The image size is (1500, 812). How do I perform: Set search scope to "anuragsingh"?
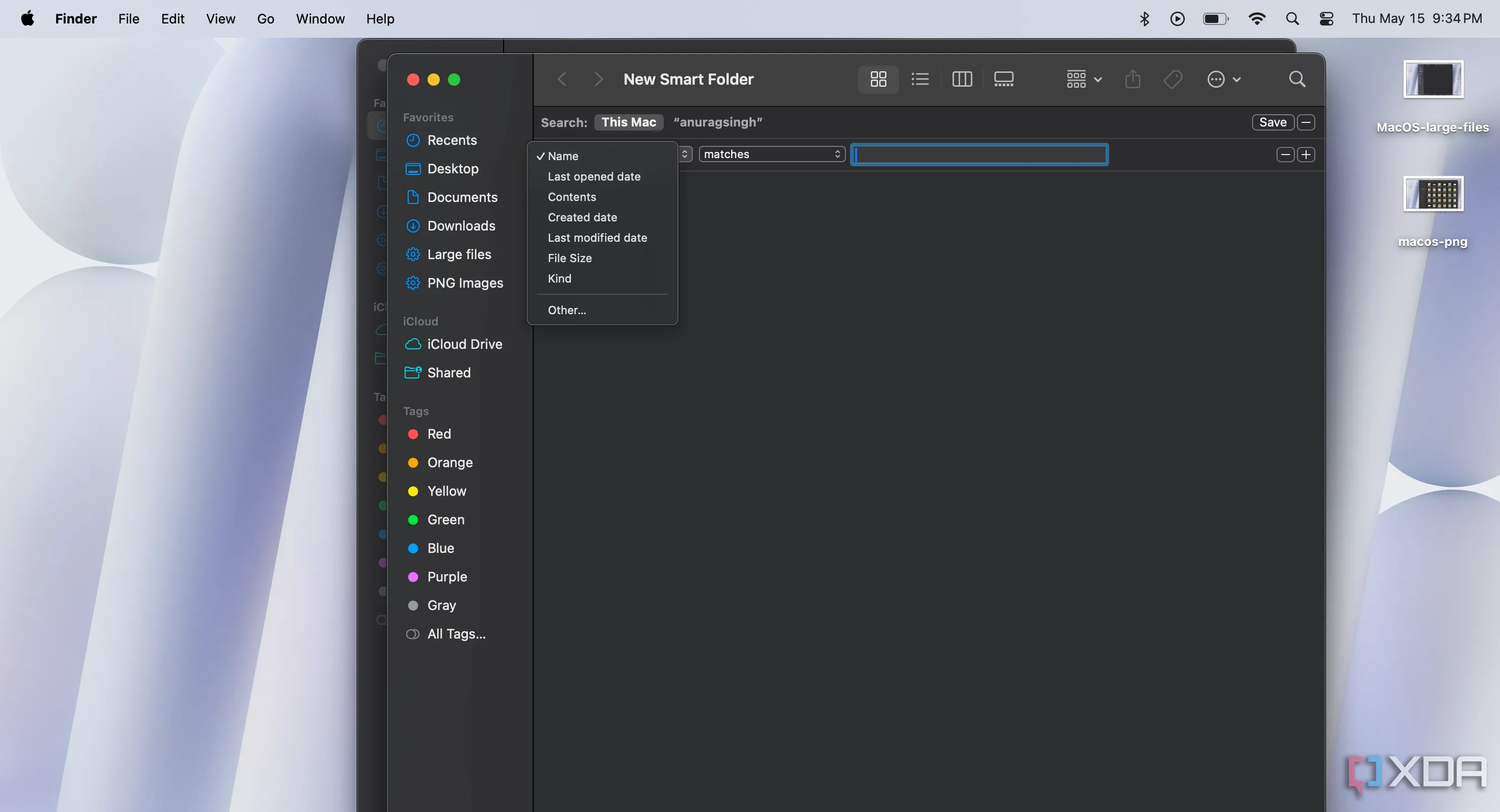pos(717,122)
